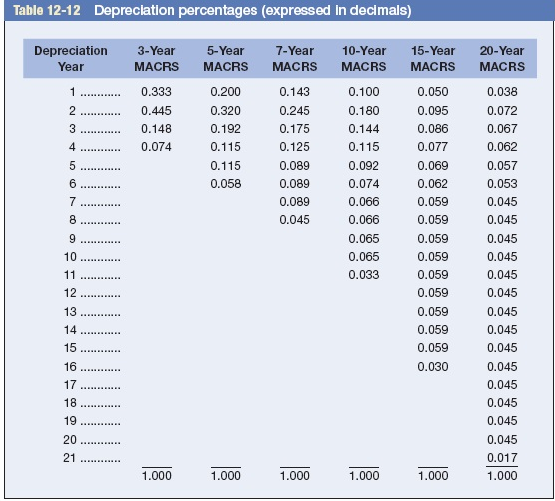The height and width of the screenshot is (501, 555).
Task: Click the 10-Year value 0.074
Action: coord(364,184)
